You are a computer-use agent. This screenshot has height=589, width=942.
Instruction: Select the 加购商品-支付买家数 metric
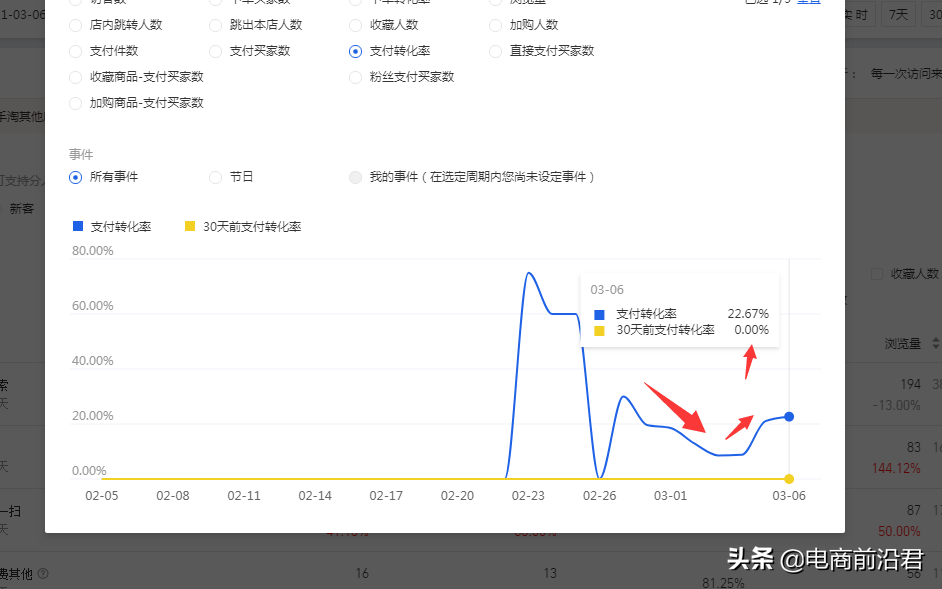tap(75, 102)
